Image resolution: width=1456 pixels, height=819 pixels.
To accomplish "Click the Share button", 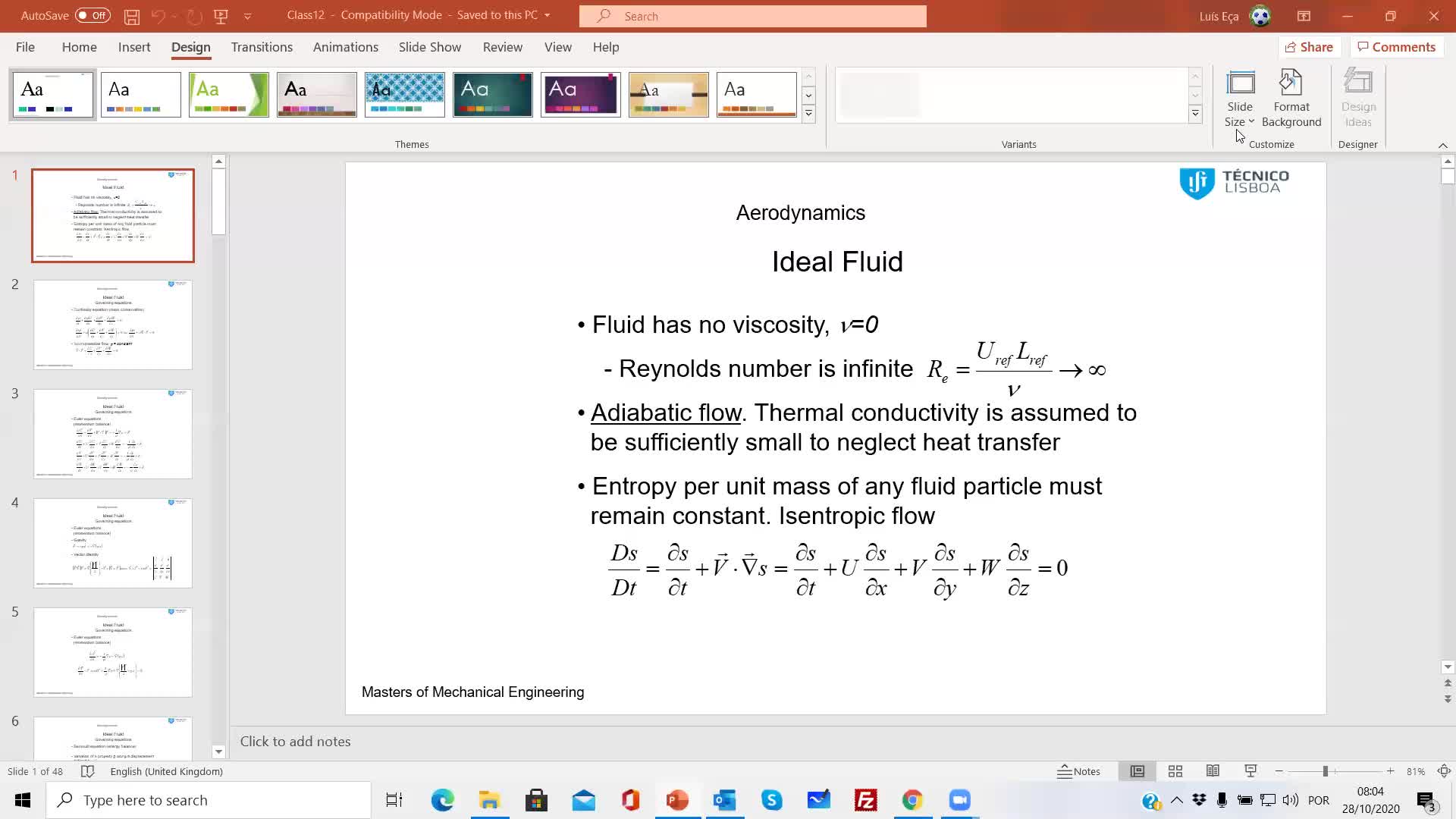I will point(1309,47).
